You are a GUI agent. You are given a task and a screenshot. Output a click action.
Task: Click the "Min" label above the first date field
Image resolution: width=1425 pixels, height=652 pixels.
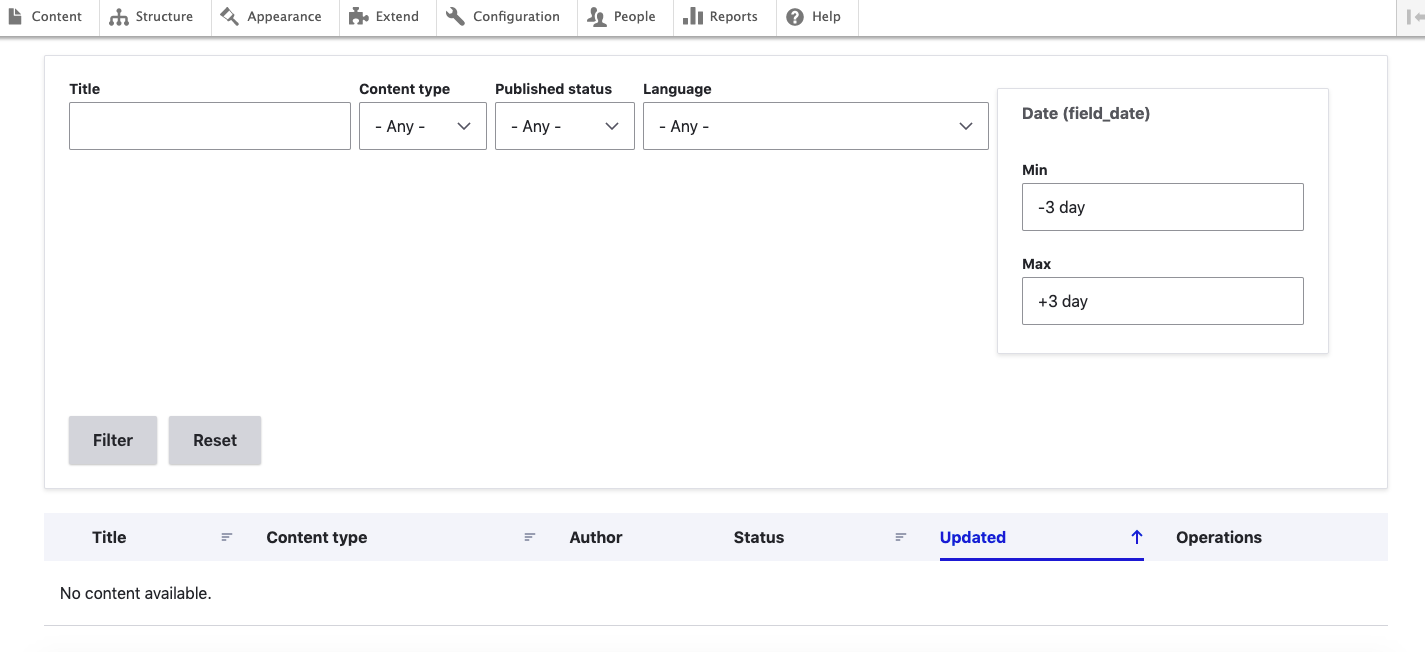click(x=1035, y=170)
